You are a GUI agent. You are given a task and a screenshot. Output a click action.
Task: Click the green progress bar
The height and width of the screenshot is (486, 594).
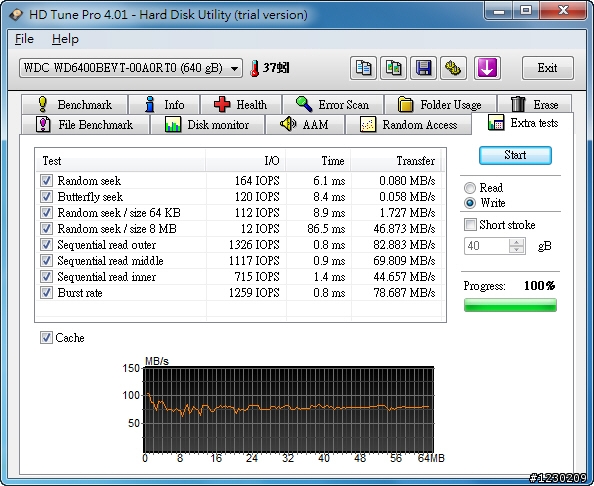coord(510,305)
